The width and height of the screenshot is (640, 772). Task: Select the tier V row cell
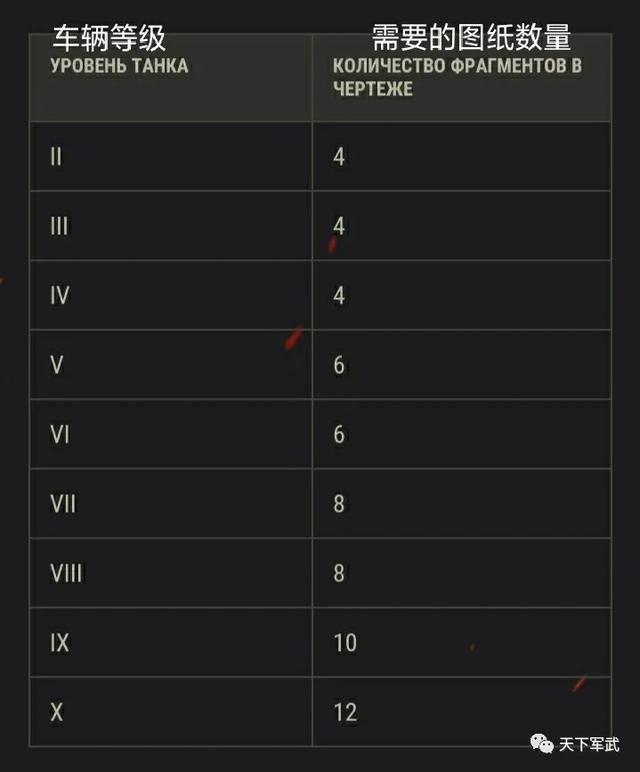[171, 365]
